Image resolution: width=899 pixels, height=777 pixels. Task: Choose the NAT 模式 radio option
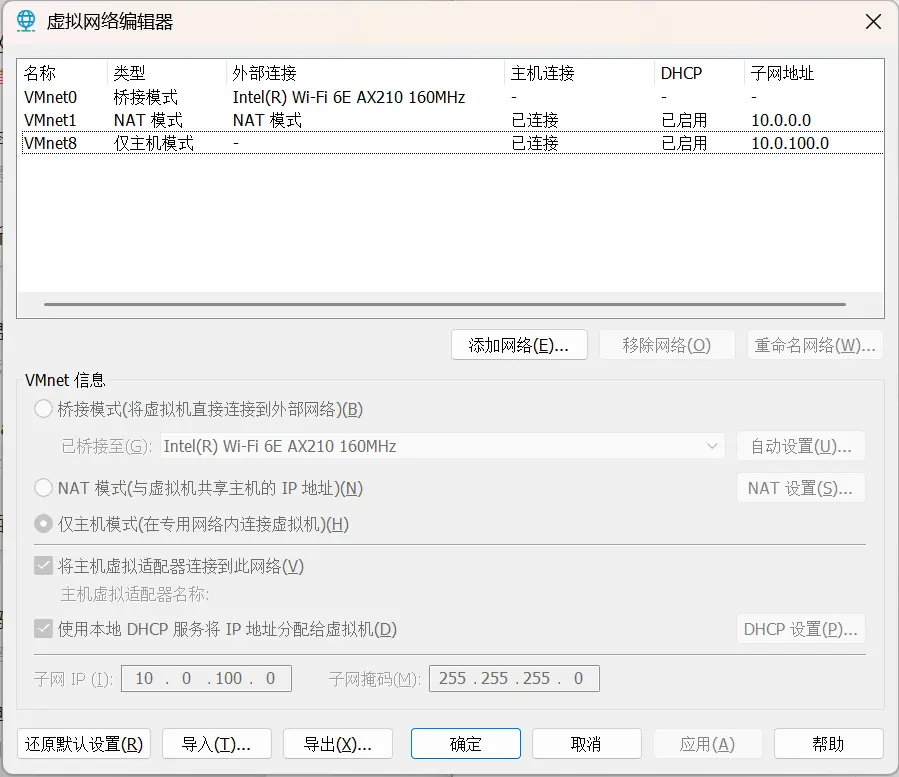(x=44, y=488)
